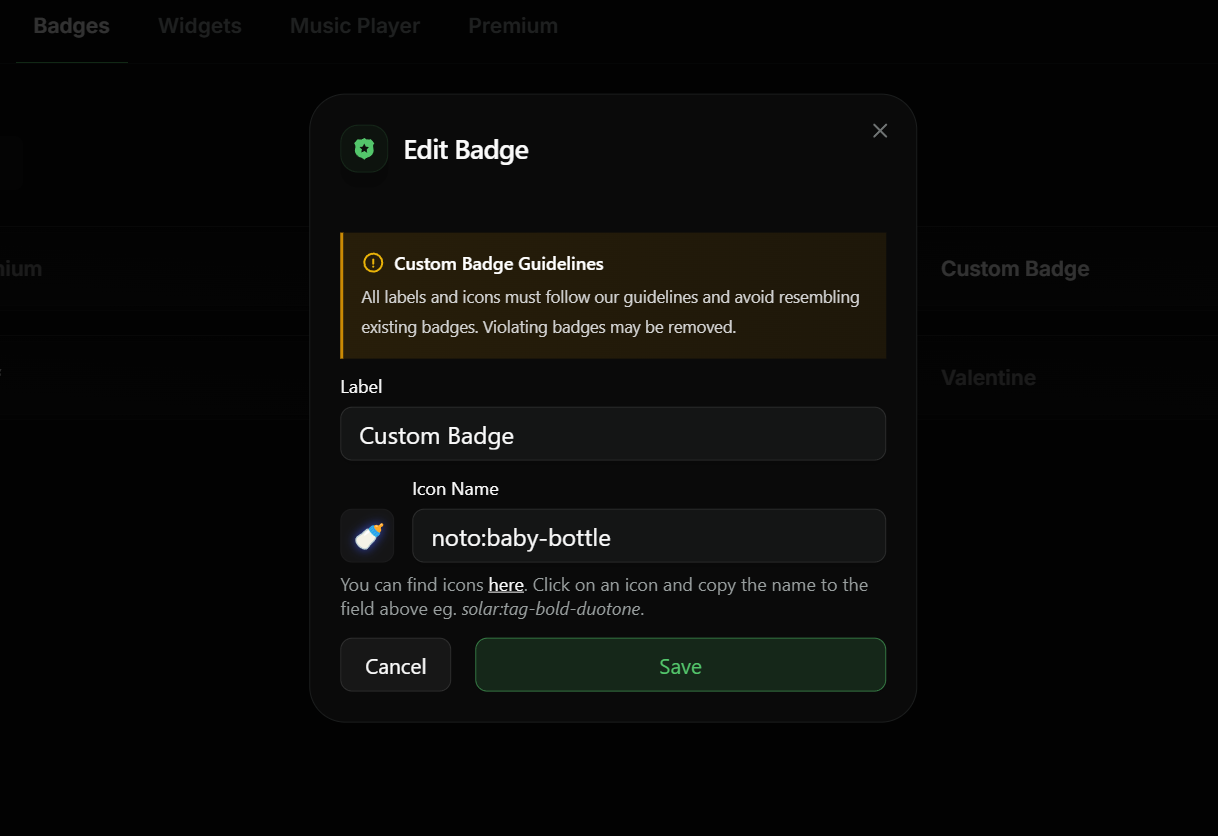
Task: Click the Icon Name field label
Action: [455, 489]
